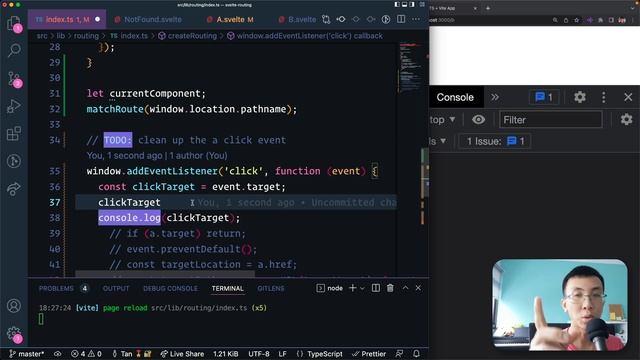Click the Console Filter input field
The image size is (640, 360).
tap(550, 120)
